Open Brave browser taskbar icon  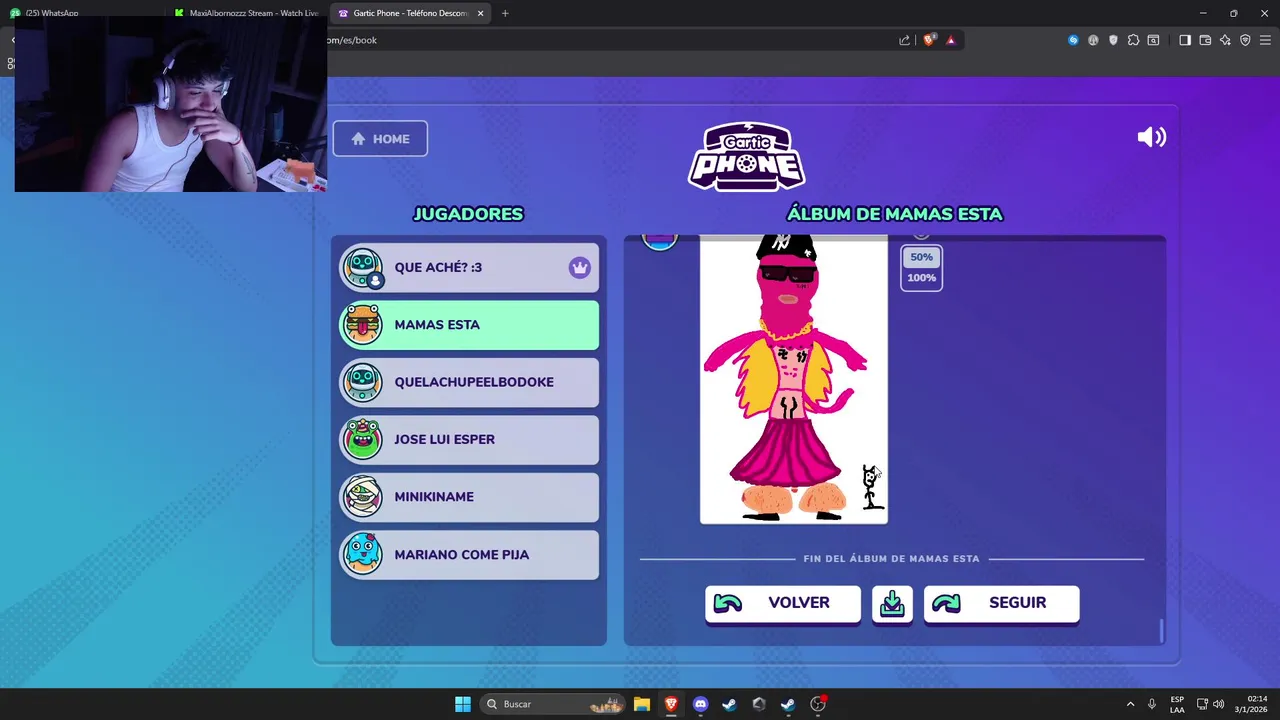671,704
